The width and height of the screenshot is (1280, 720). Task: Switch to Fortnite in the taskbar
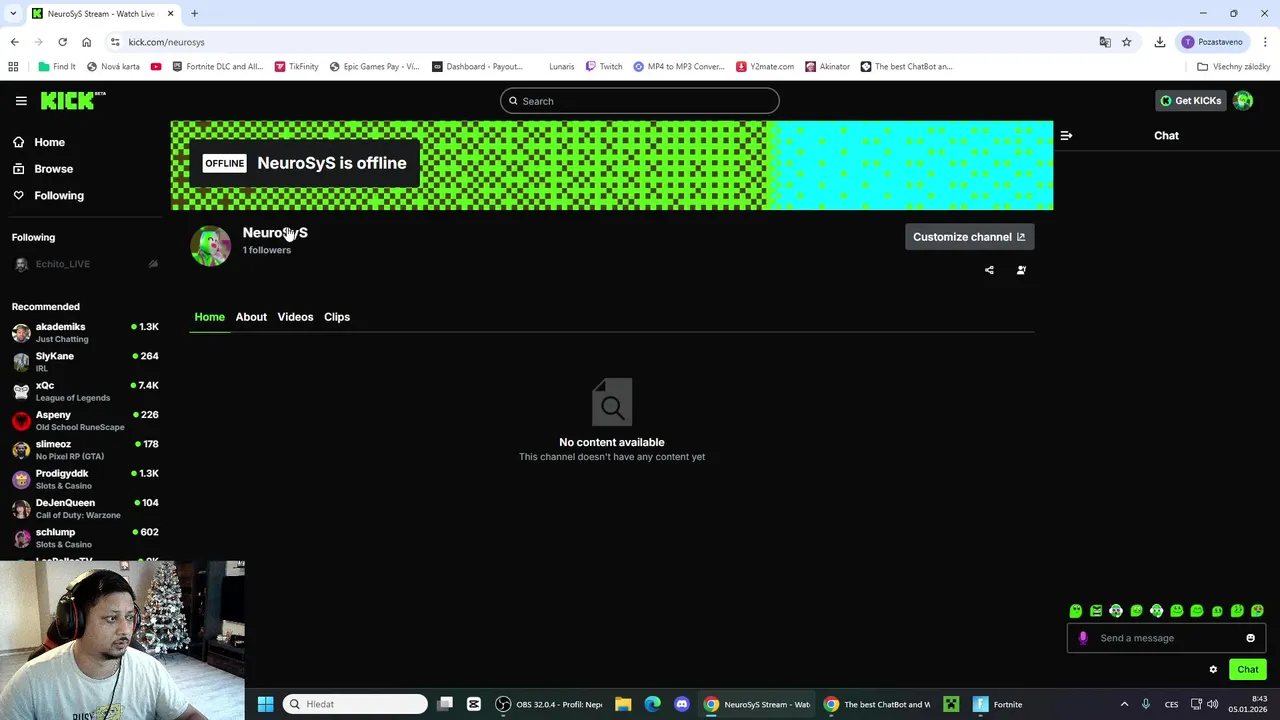click(999, 704)
